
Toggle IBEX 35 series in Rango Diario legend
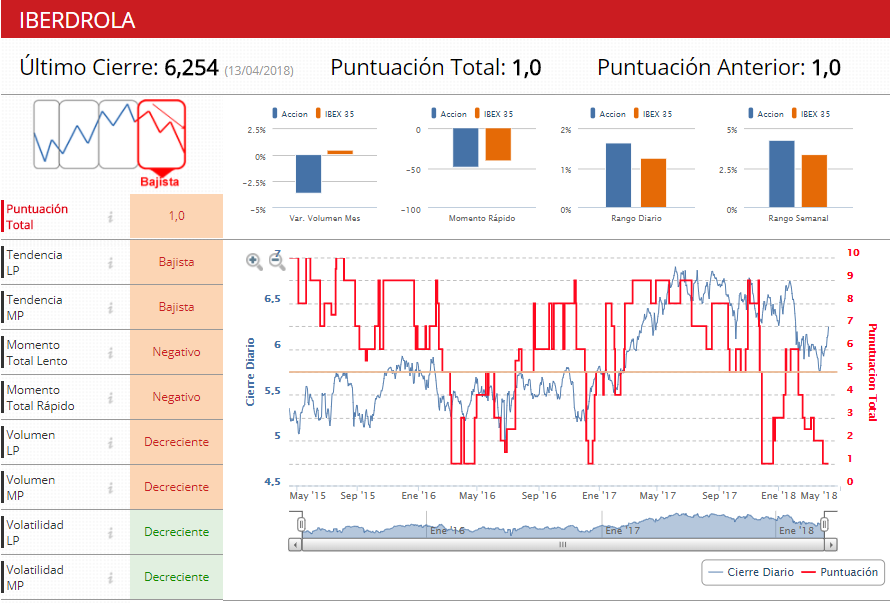pyautogui.click(x=653, y=114)
